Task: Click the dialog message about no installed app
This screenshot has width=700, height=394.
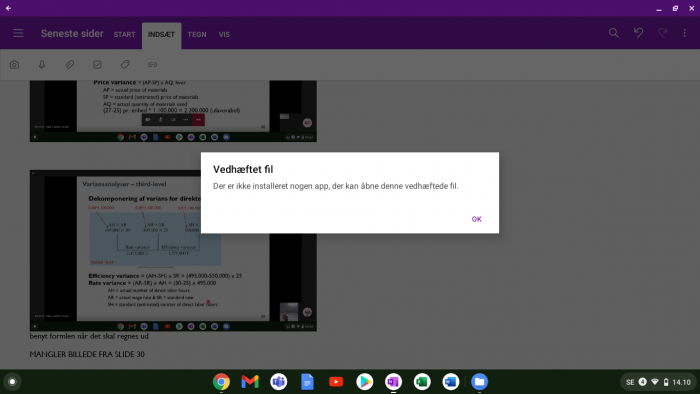Action: coord(336,186)
